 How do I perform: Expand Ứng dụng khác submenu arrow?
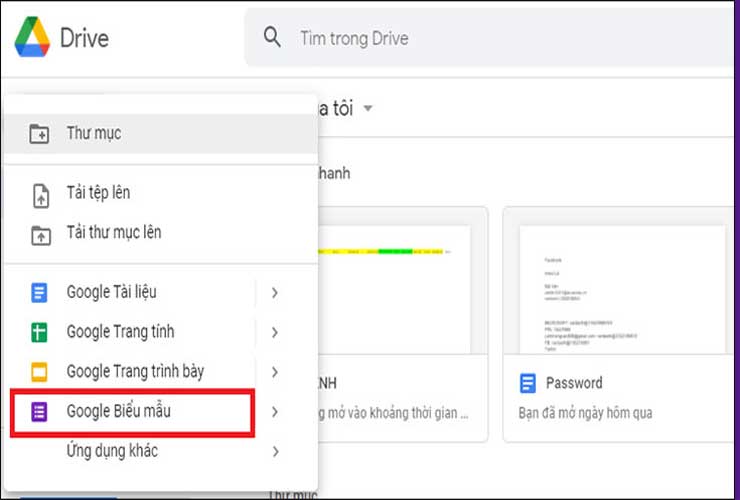(x=275, y=451)
